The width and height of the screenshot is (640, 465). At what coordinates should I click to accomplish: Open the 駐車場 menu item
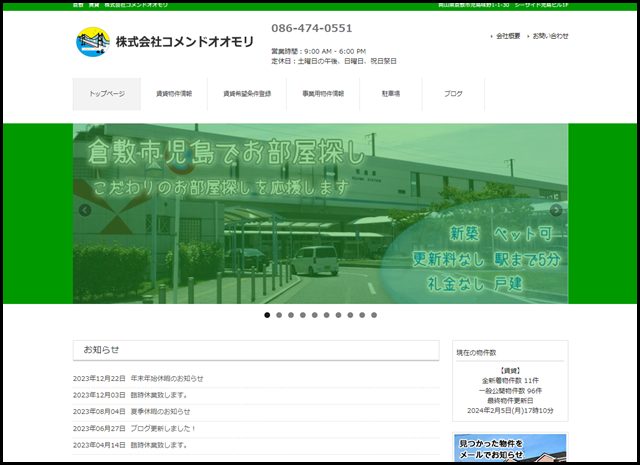pos(391,94)
